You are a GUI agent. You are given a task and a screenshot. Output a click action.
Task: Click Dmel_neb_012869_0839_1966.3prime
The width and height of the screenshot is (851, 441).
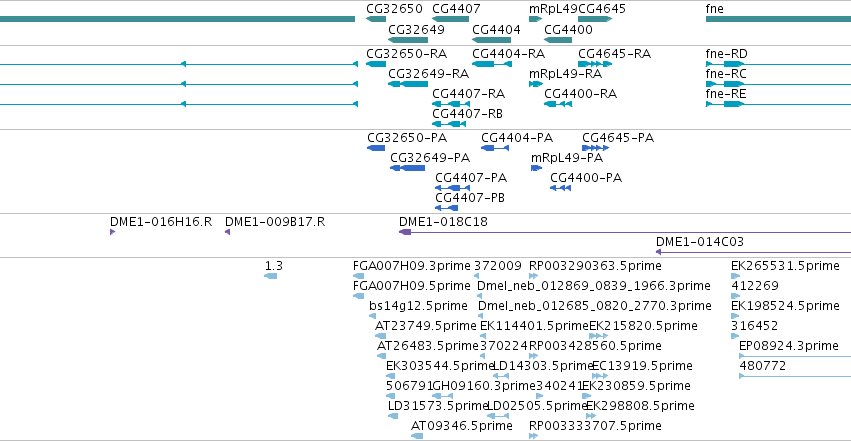[594, 286]
